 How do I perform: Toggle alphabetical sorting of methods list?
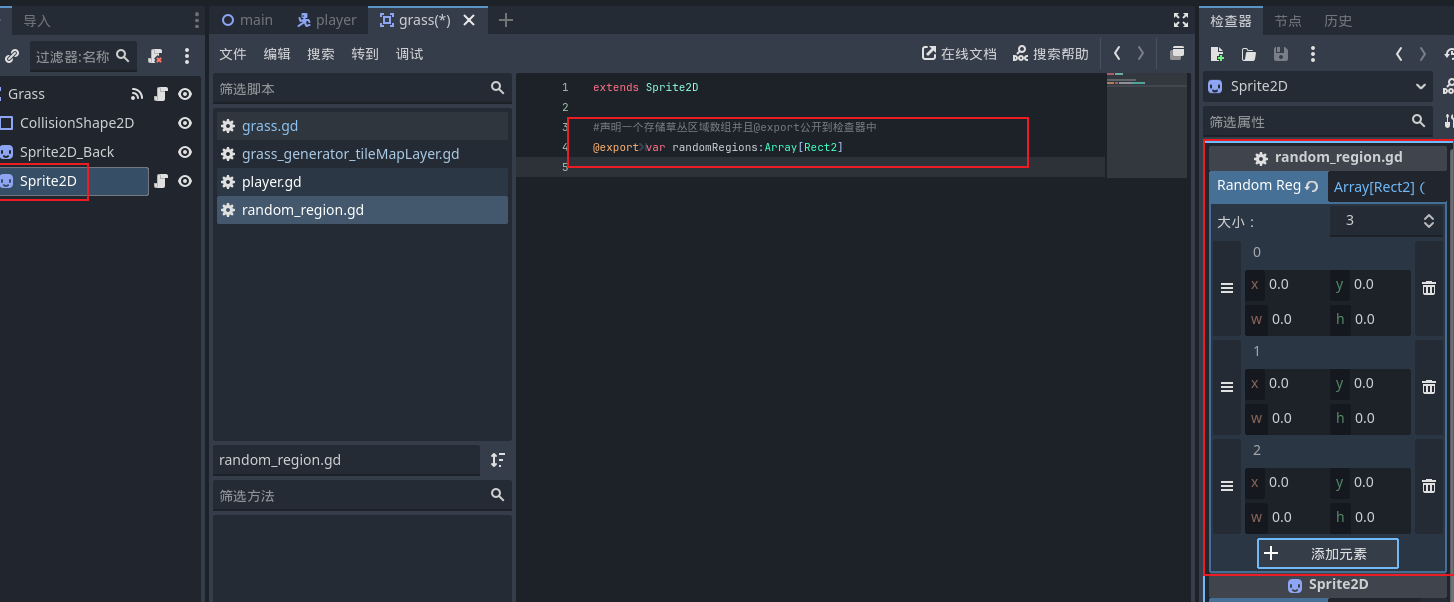click(x=497, y=460)
